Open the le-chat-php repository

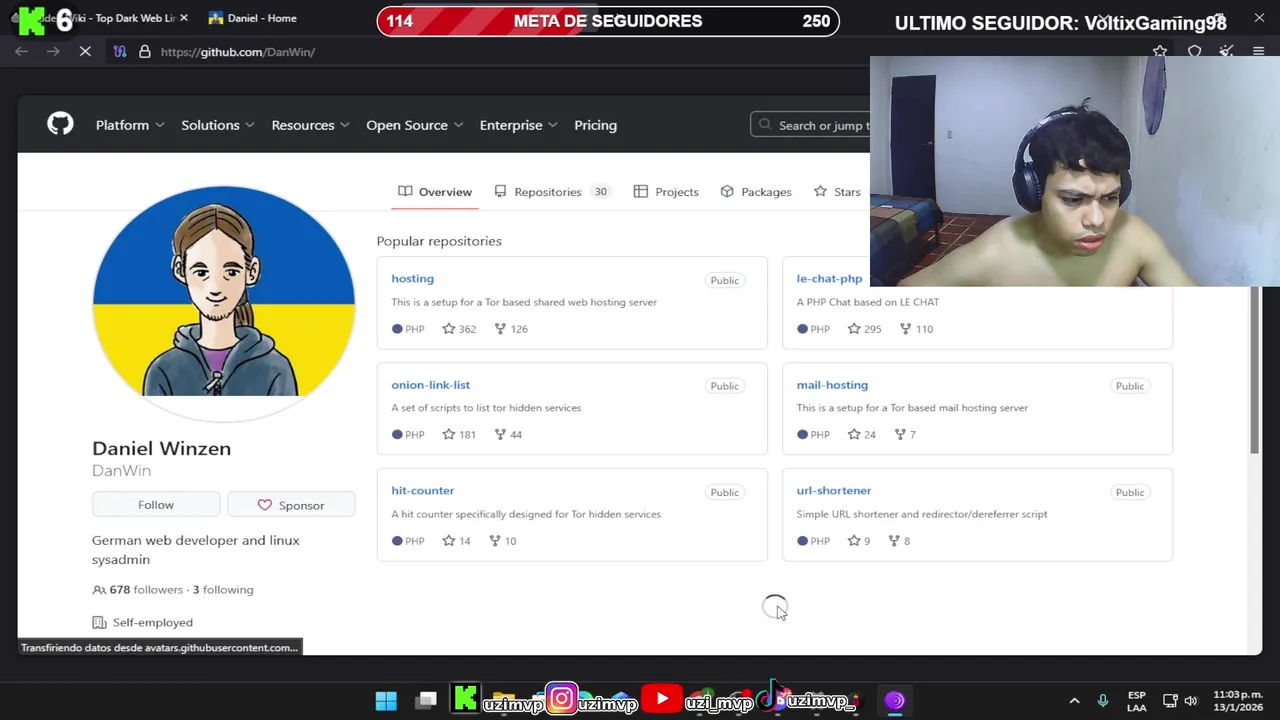click(829, 279)
